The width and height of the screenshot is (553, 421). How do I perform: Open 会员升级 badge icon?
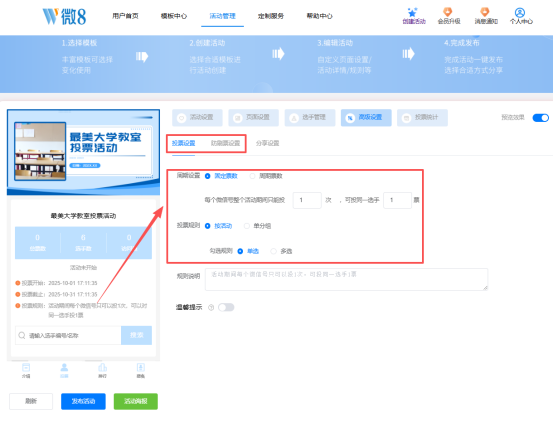coord(448,12)
